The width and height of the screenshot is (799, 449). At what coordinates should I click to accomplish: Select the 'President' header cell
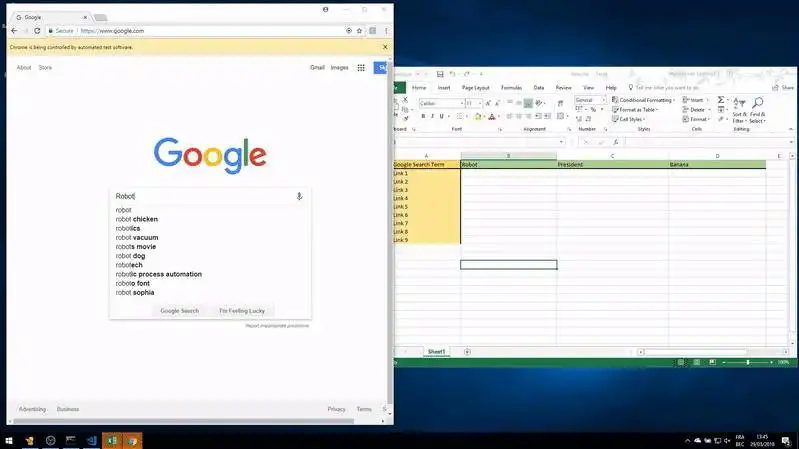pos(613,165)
